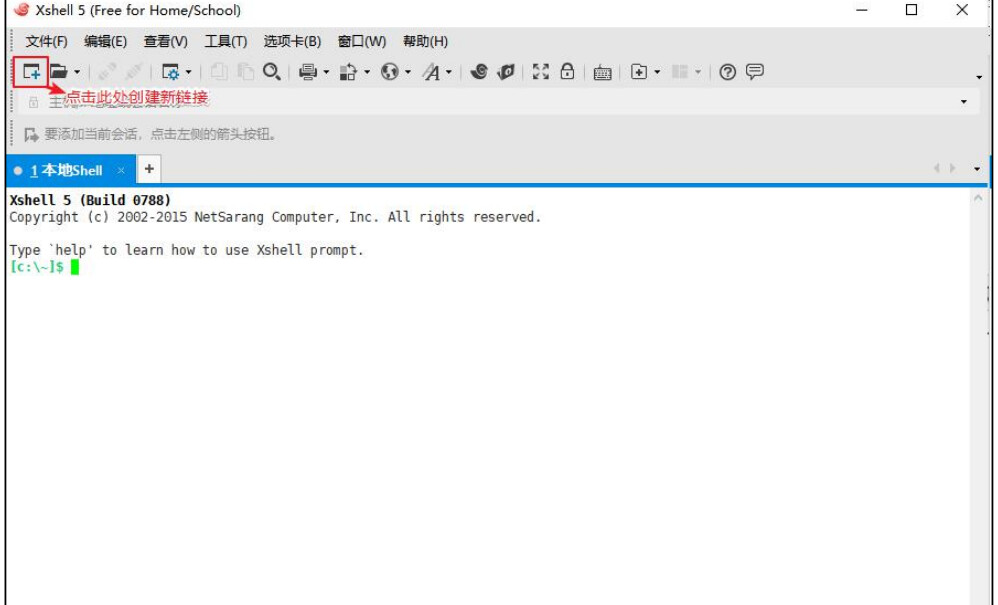The image size is (998, 605).
Task: Click the address bar host input field
Action: click(500, 101)
